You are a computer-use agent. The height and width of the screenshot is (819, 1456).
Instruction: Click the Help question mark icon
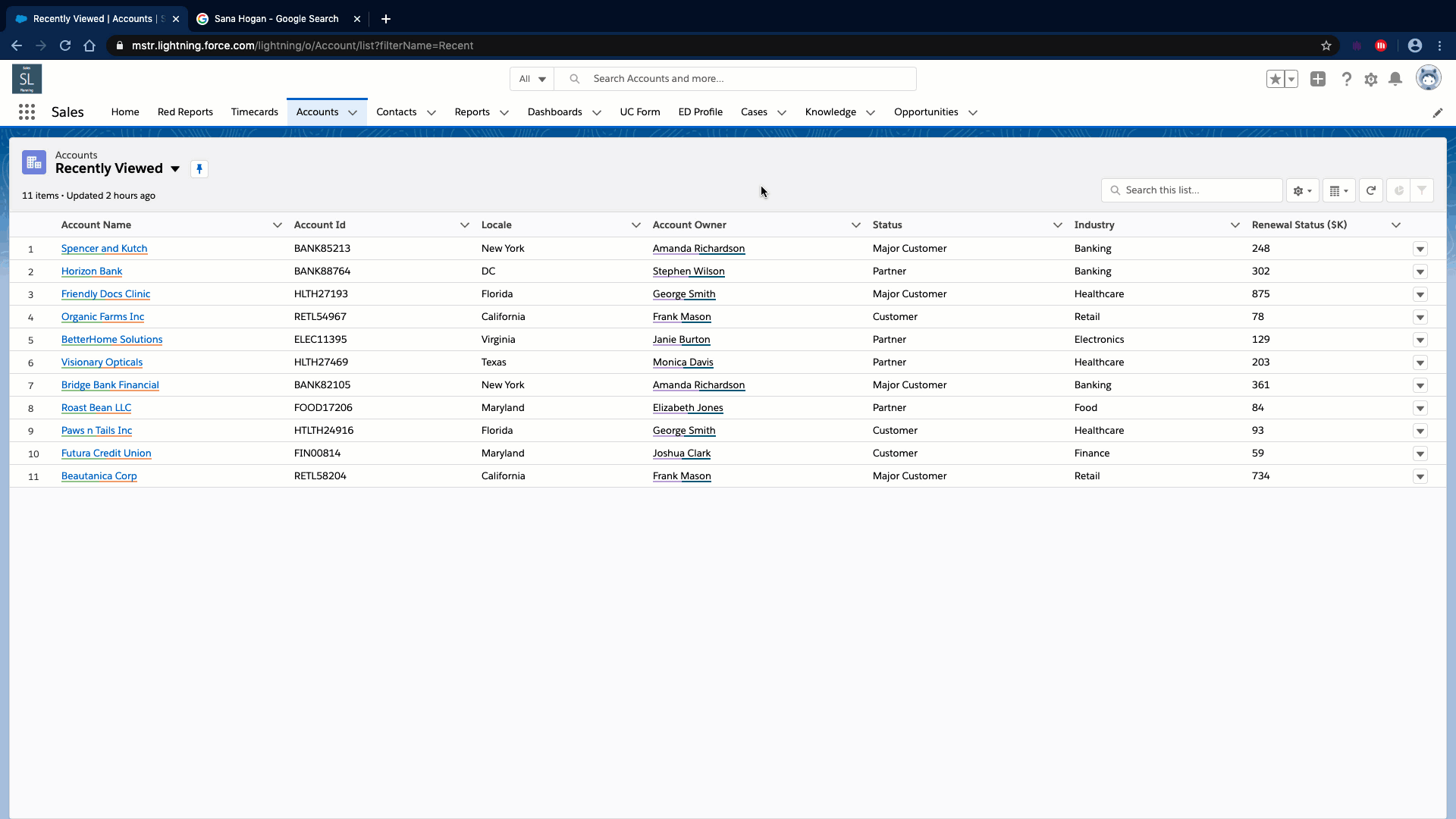point(1347,79)
